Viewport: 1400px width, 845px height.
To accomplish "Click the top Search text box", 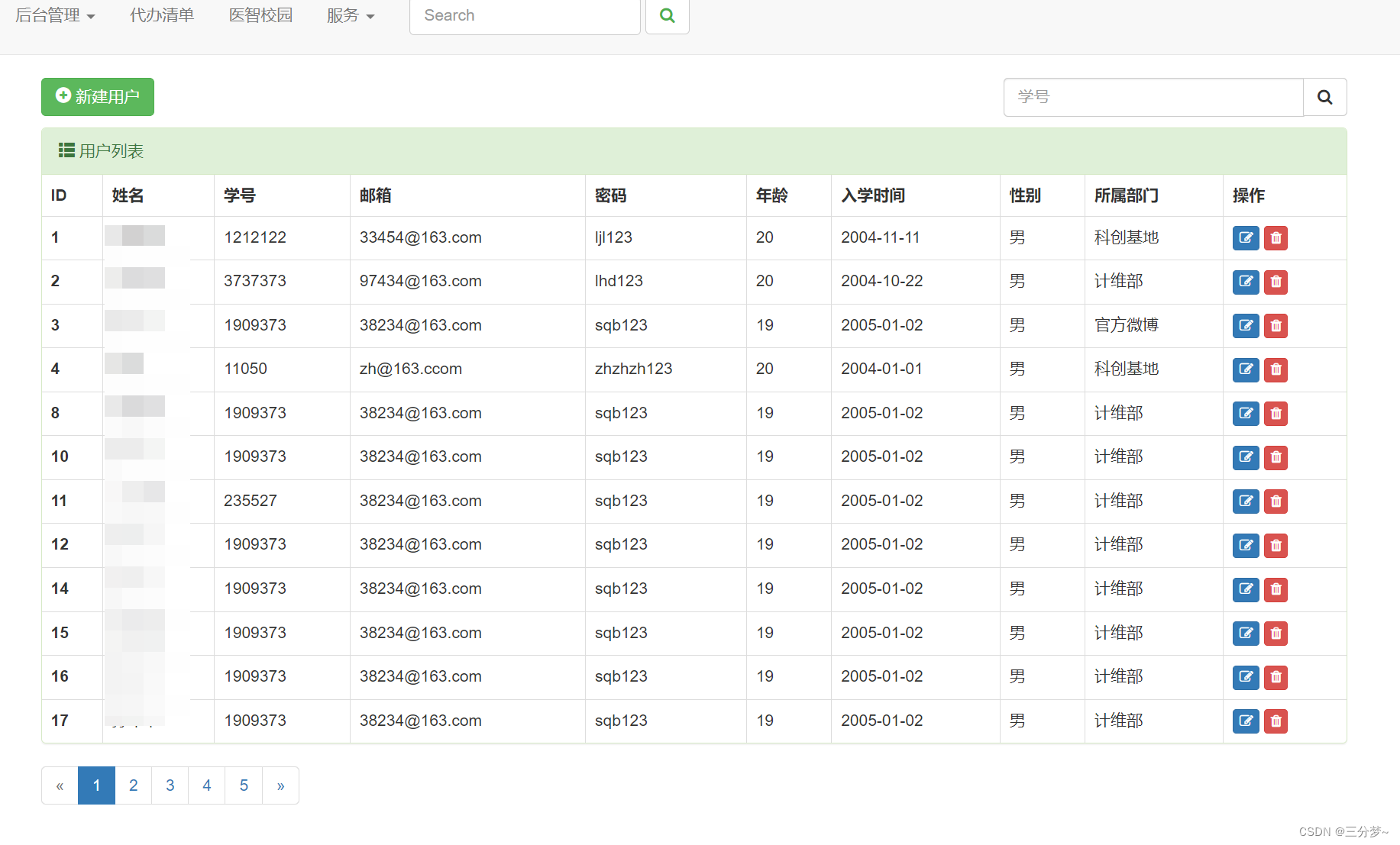I will pyautogui.click(x=525, y=16).
